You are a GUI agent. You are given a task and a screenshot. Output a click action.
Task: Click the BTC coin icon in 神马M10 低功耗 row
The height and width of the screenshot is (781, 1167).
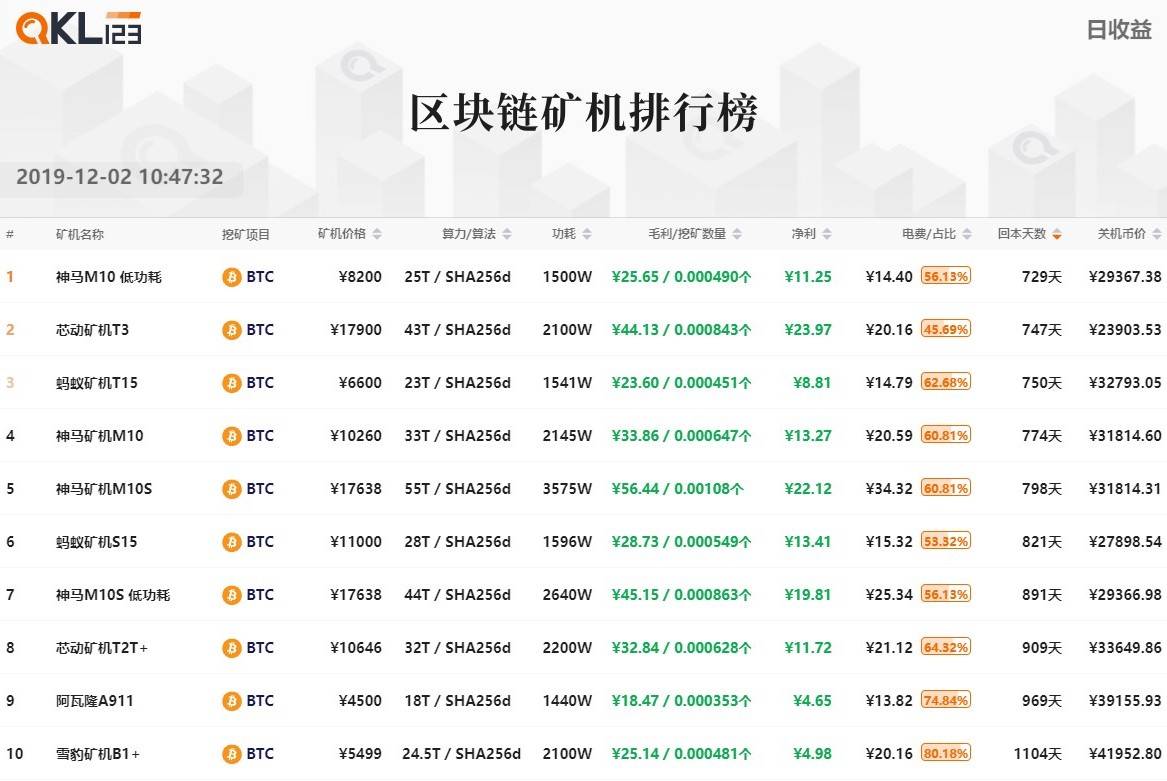click(x=231, y=277)
